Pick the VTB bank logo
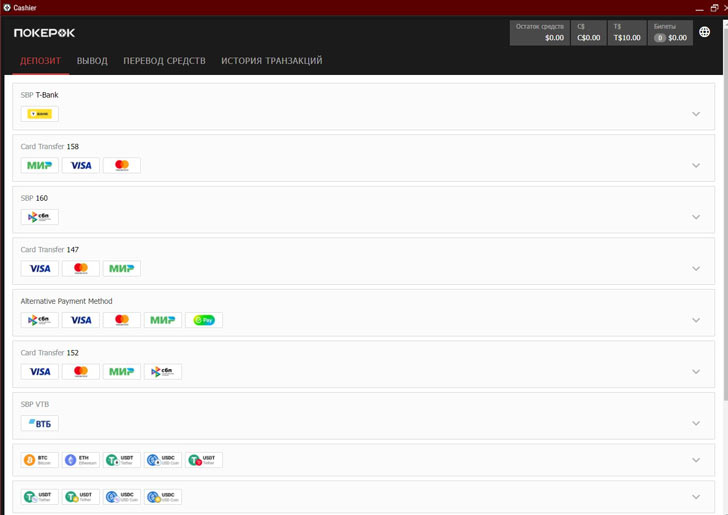 point(40,423)
